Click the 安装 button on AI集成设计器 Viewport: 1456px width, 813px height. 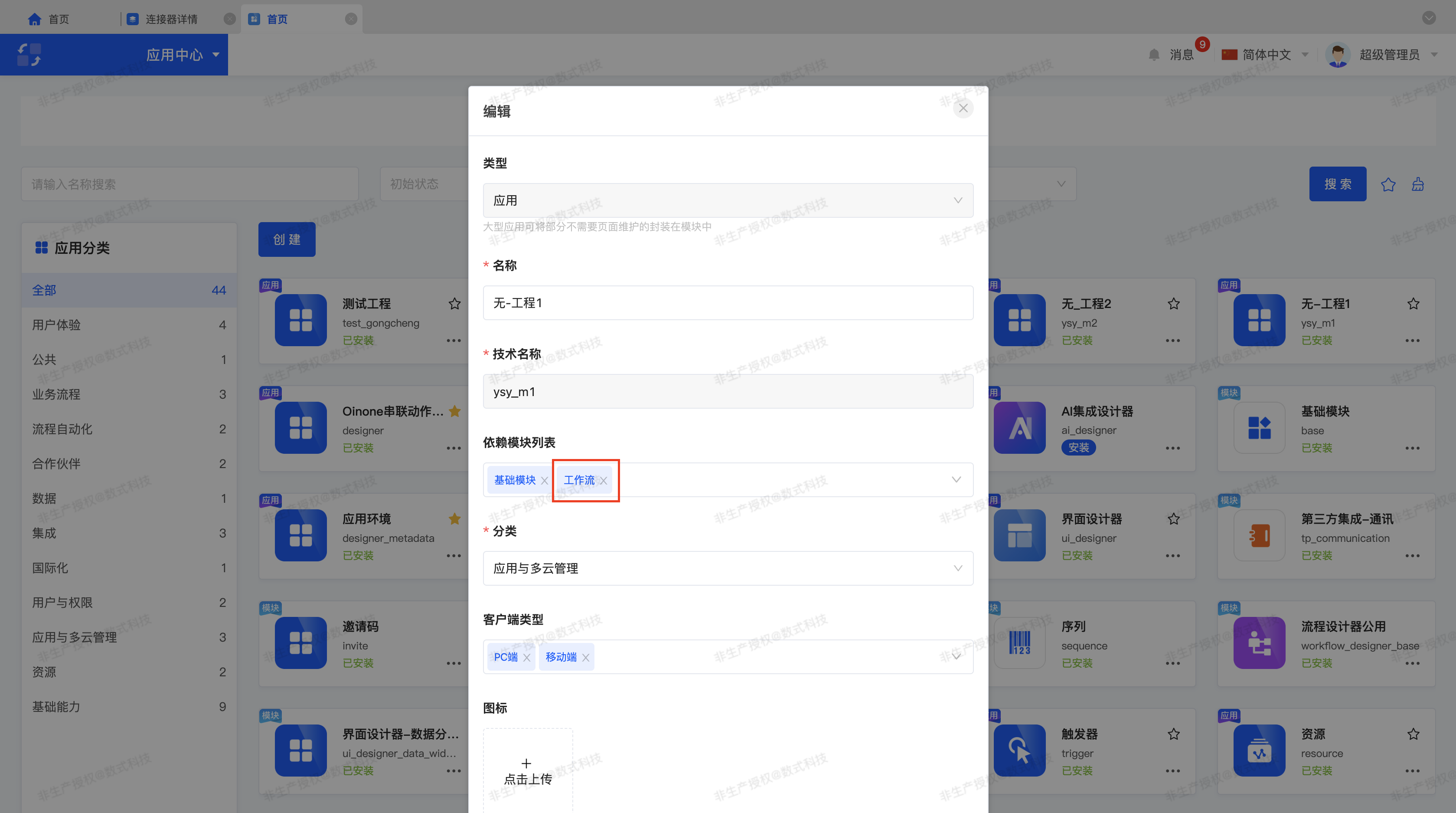pyautogui.click(x=1078, y=448)
